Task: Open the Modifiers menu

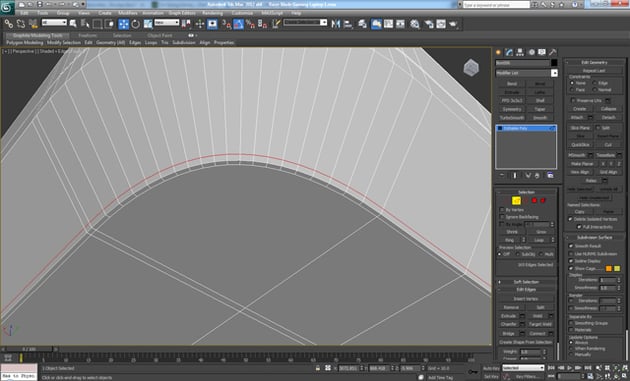Action: coord(128,13)
